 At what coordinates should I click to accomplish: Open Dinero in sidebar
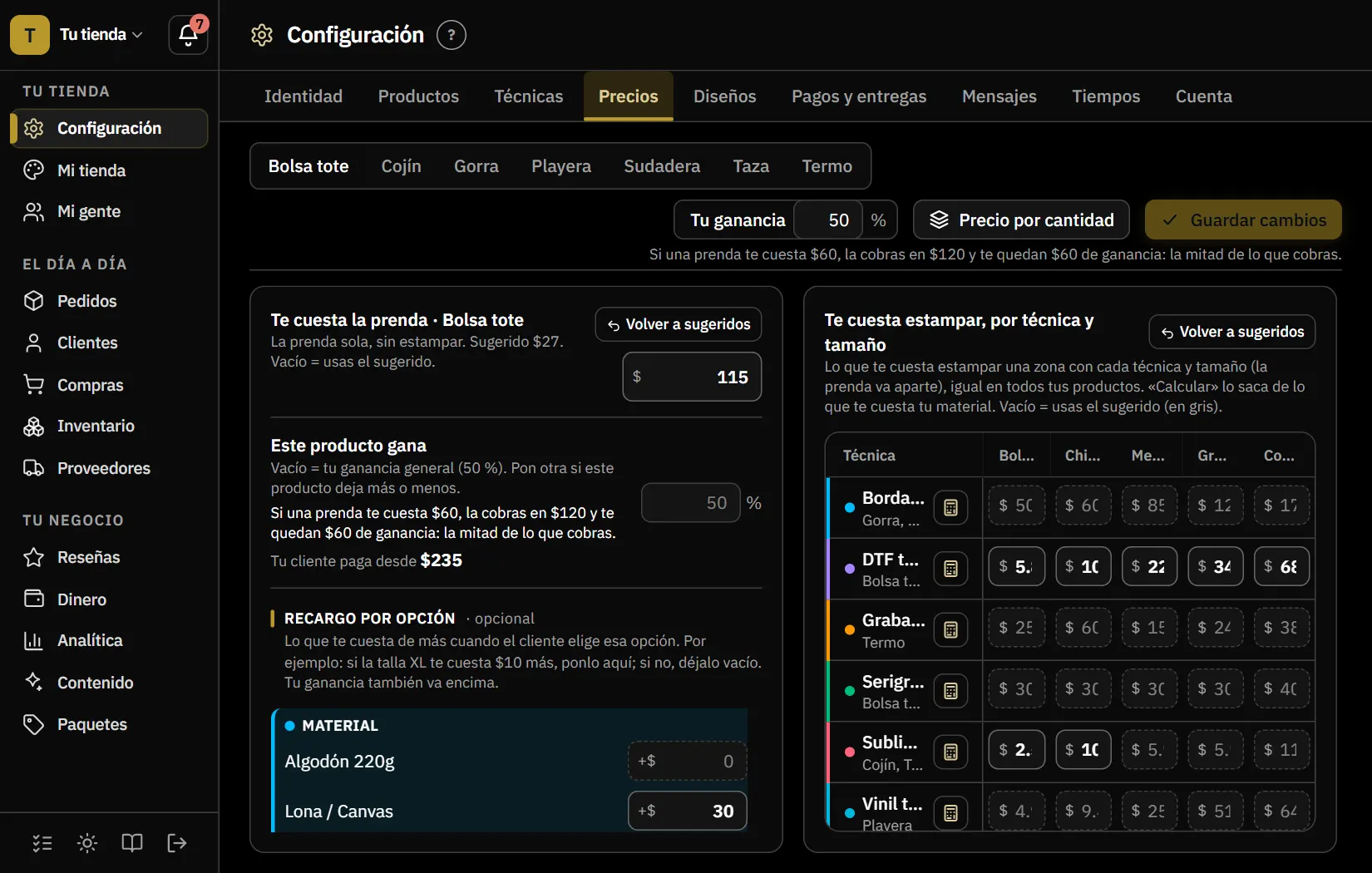pos(109,599)
